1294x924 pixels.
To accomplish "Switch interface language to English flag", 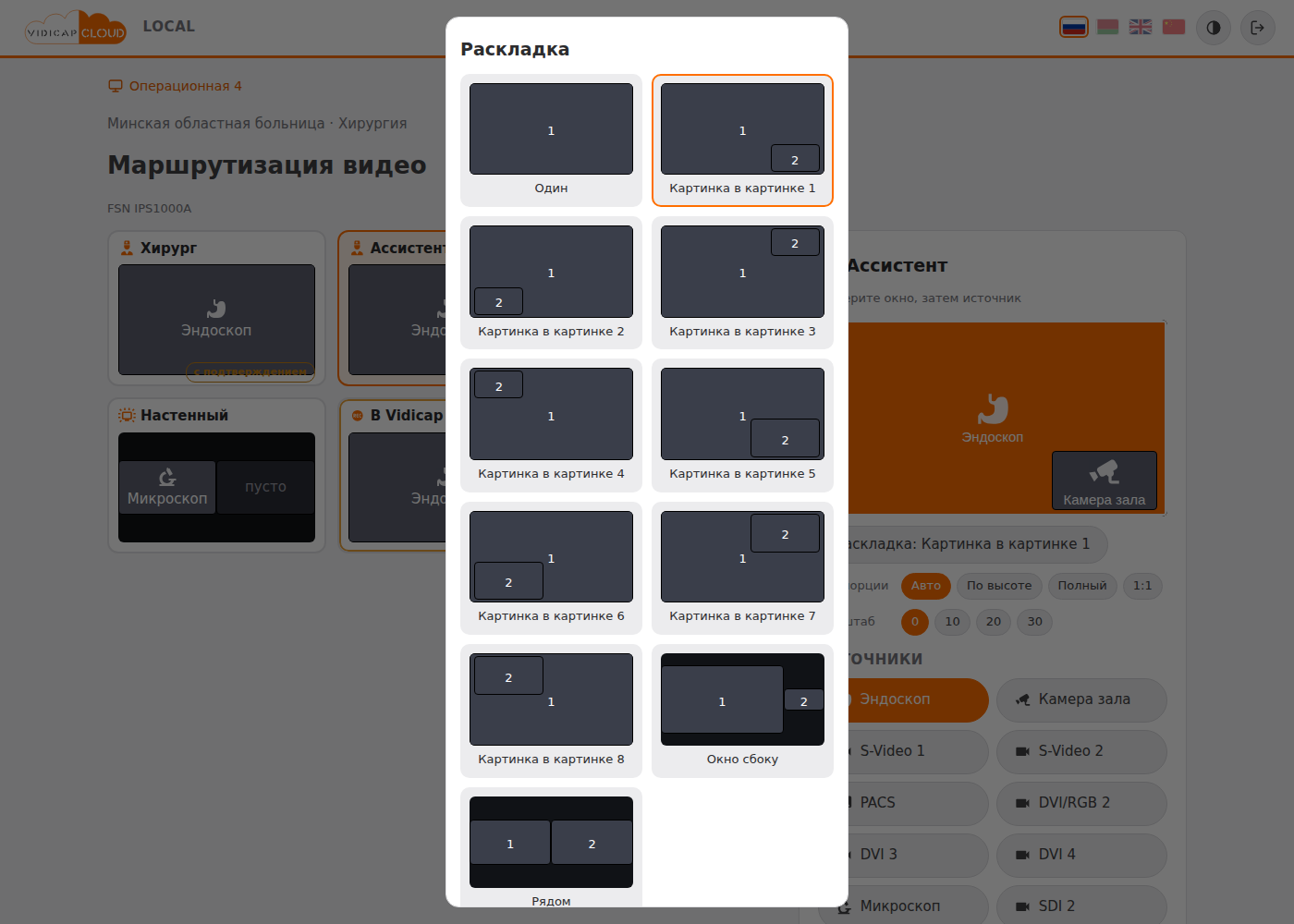I will click(x=1141, y=27).
